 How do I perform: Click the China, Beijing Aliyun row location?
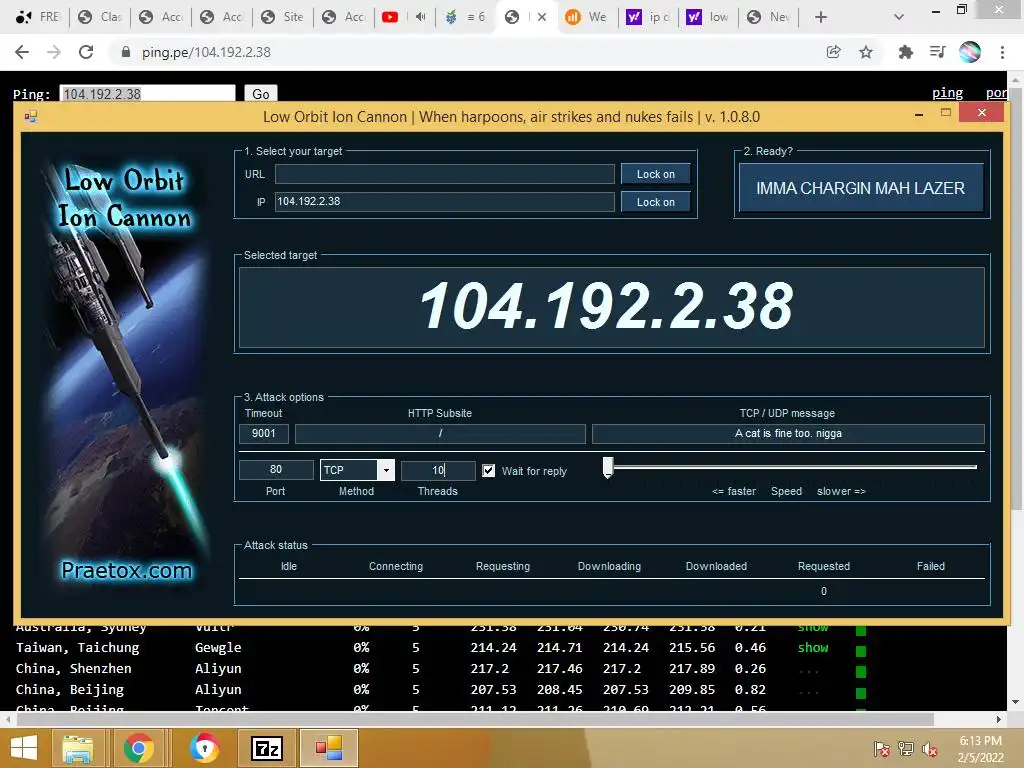click(70, 690)
